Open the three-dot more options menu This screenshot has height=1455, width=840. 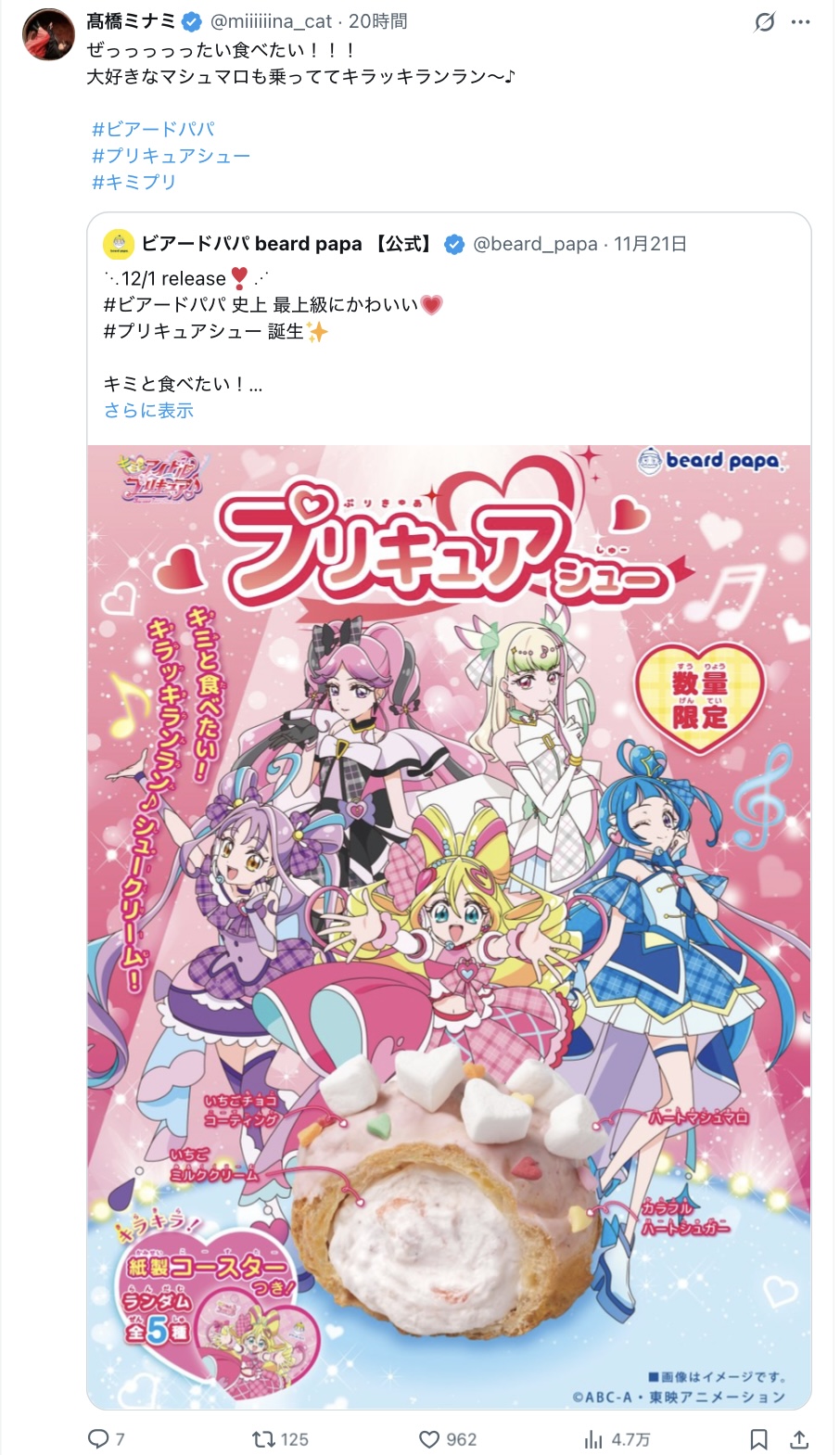801,22
